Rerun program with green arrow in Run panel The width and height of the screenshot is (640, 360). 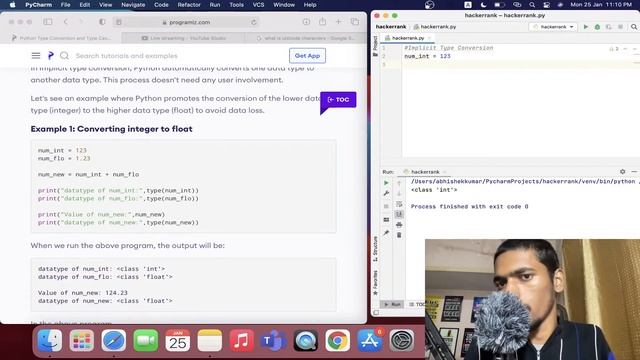click(386, 183)
